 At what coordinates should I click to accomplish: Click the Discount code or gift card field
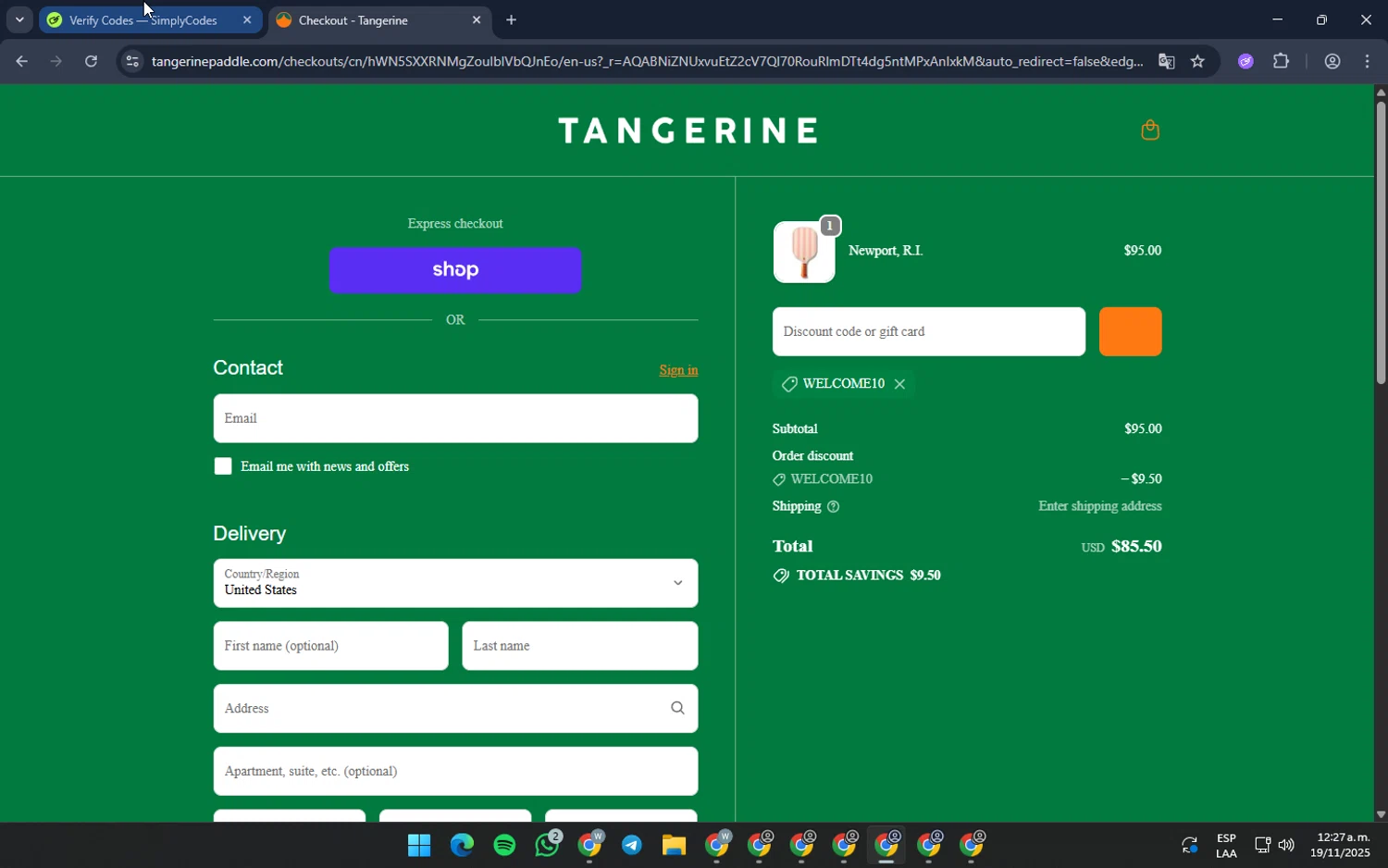pos(928,332)
